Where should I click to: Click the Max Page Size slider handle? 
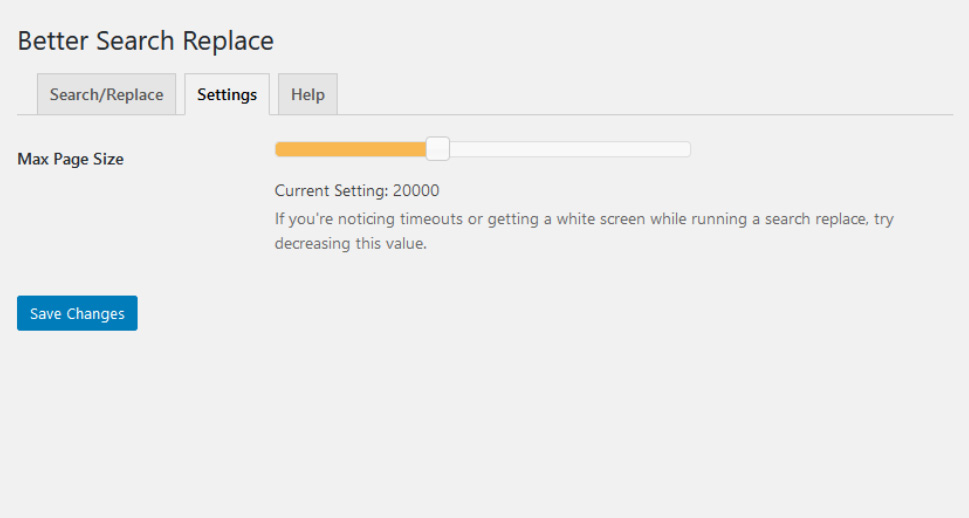click(x=438, y=149)
